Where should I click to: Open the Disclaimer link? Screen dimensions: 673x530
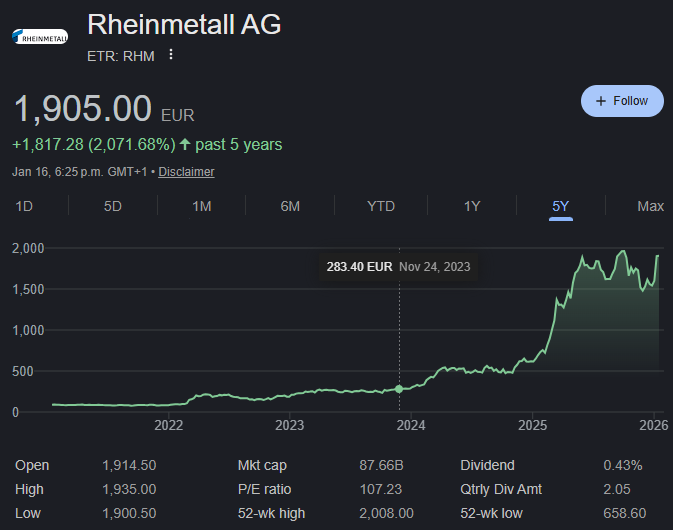(186, 171)
